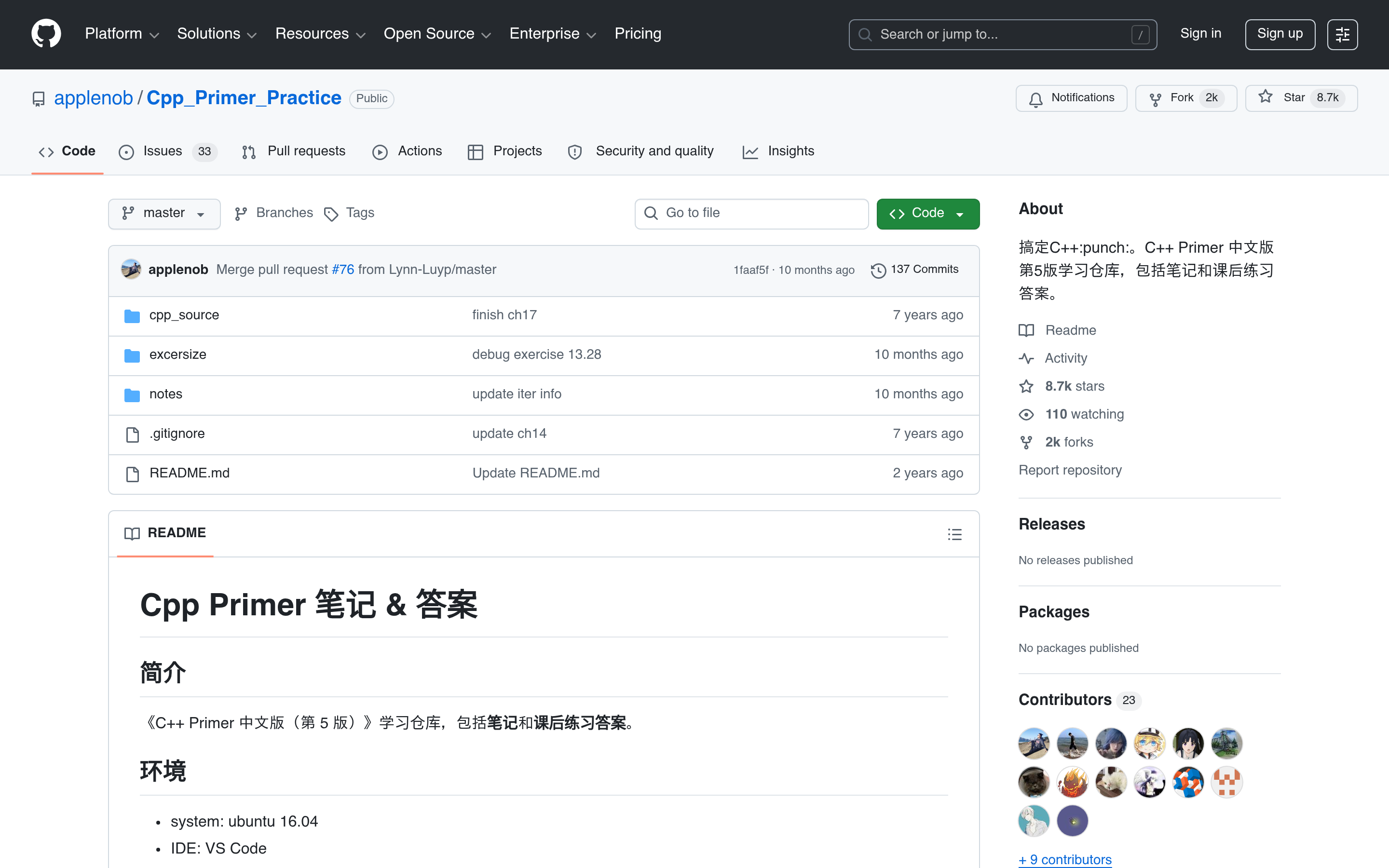Open the 137 Commits history
1389x868 pixels.
(x=914, y=270)
